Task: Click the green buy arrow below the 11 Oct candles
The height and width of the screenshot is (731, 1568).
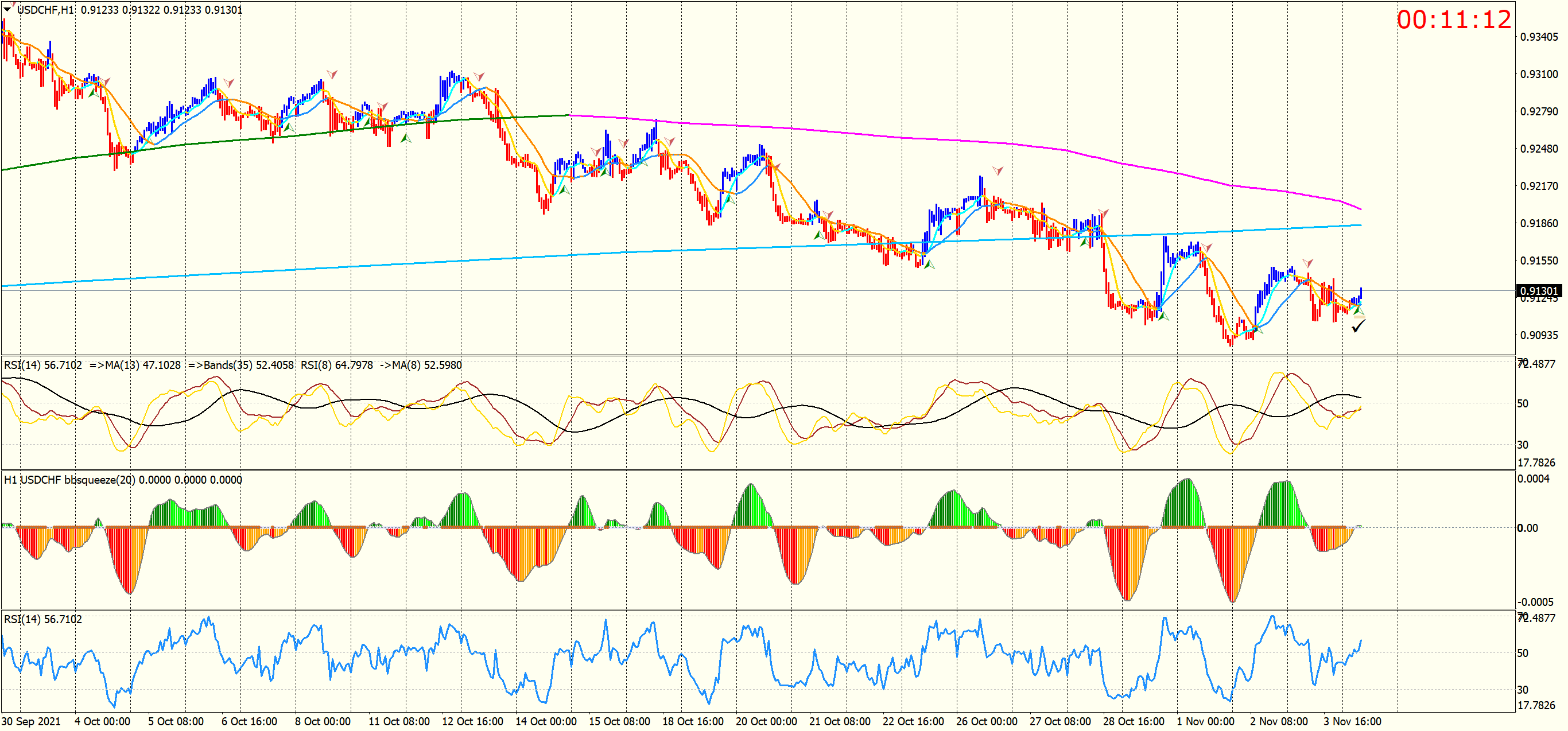Action: pyautogui.click(x=405, y=139)
